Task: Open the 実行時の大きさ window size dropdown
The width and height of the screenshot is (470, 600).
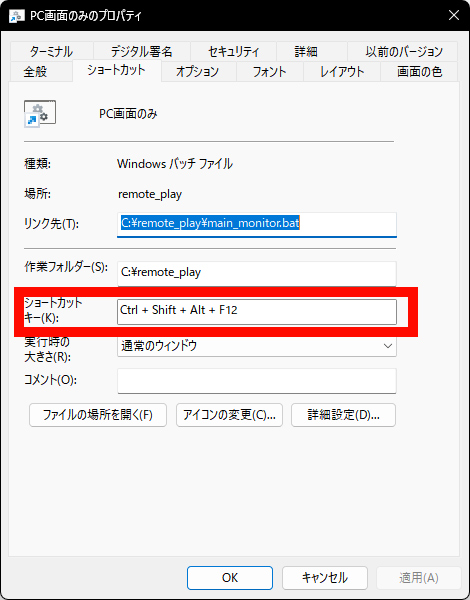Action: 257,346
